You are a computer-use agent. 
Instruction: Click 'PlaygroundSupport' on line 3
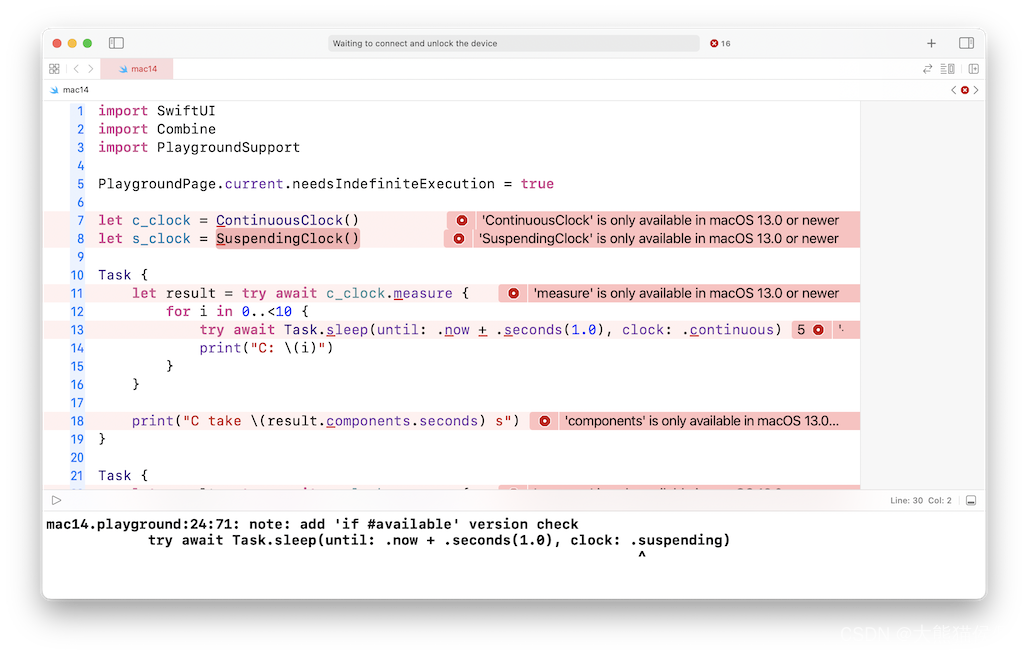pos(228,148)
